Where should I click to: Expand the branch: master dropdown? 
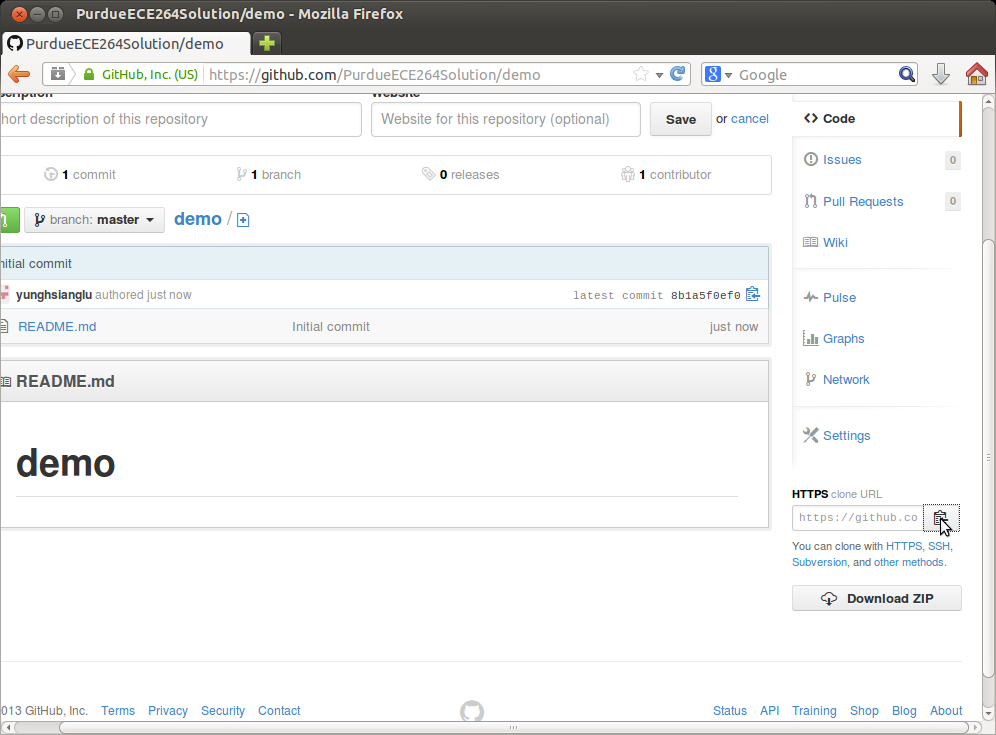pos(94,220)
